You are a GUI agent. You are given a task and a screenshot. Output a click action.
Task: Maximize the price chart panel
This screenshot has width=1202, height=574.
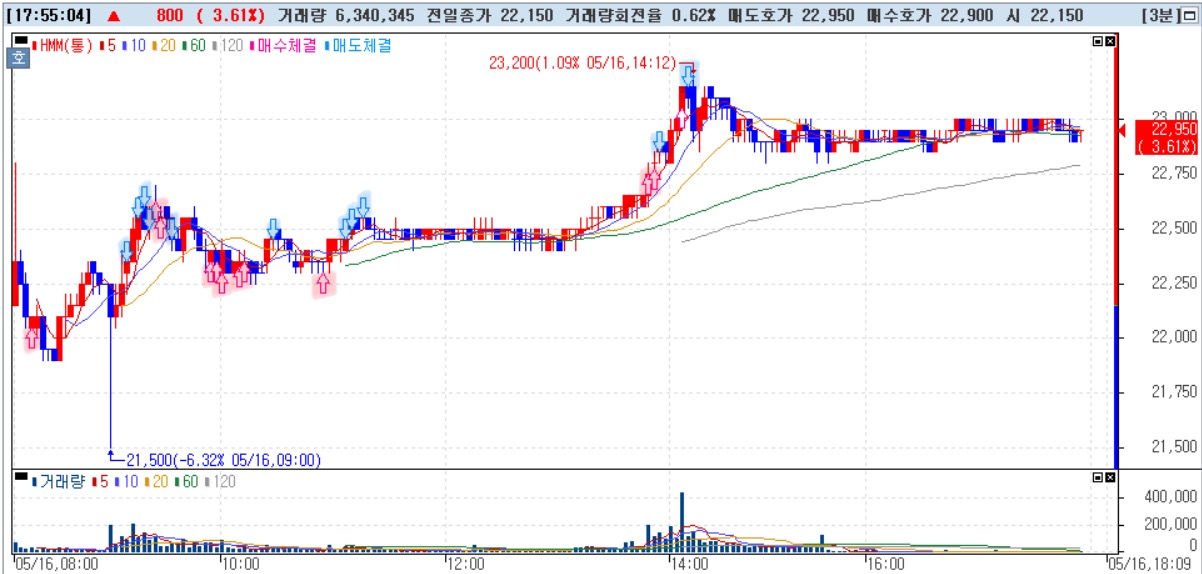(1096, 42)
